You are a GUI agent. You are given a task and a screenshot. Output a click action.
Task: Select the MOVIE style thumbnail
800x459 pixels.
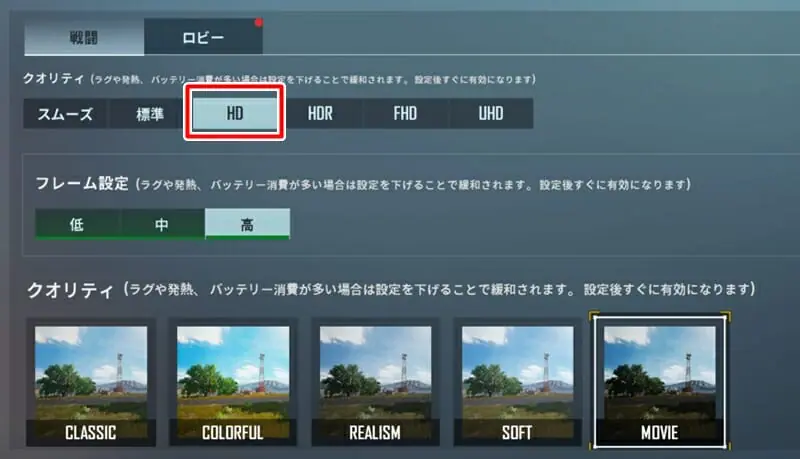[x=660, y=381]
